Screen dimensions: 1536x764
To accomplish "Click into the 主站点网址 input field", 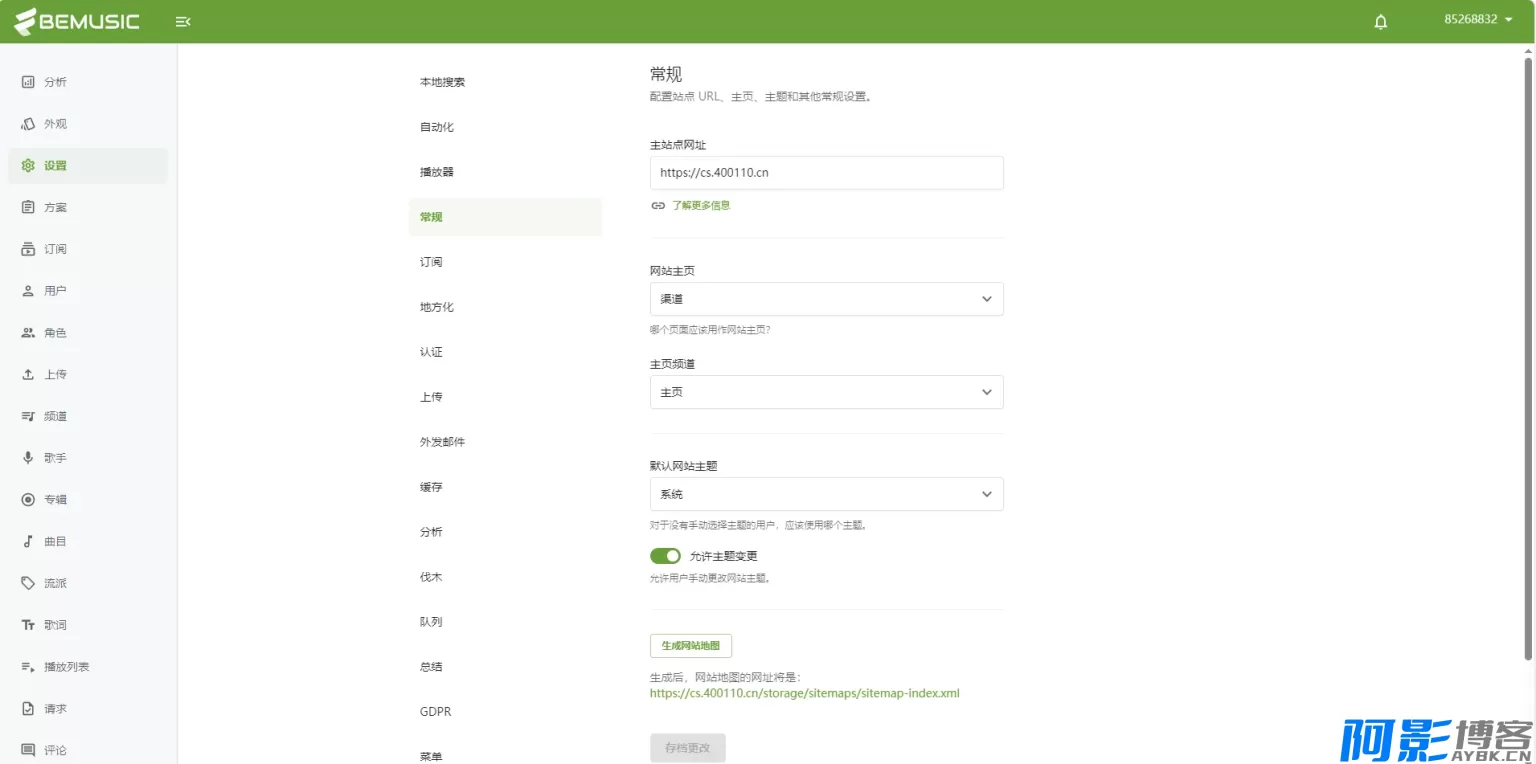I will [826, 173].
